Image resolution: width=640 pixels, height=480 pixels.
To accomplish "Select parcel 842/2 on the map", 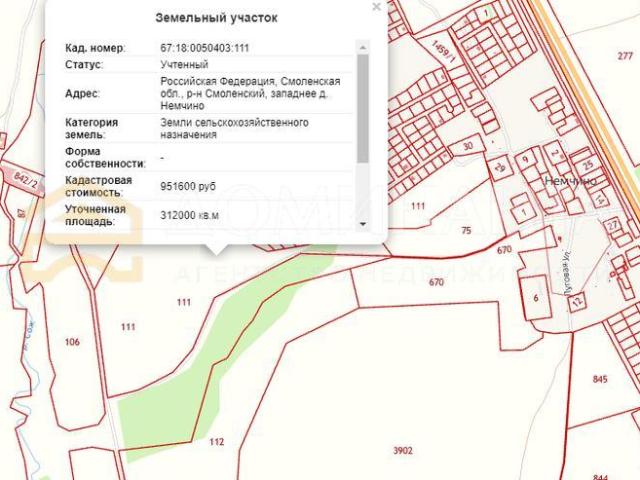I will coord(25,180).
